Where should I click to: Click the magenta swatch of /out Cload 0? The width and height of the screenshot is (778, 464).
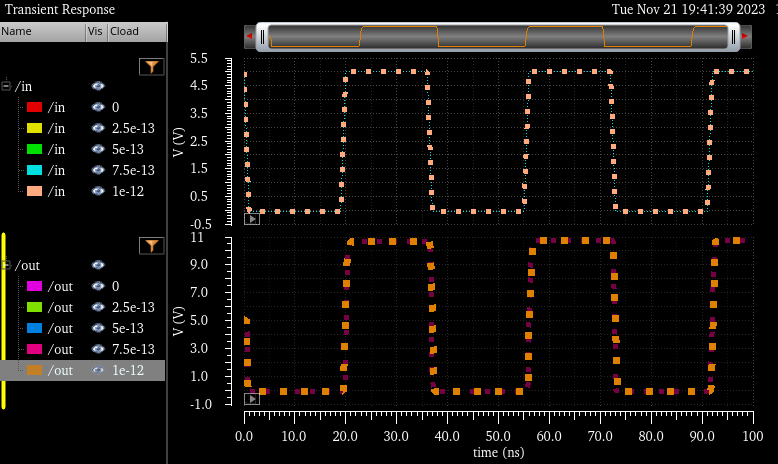click(x=34, y=286)
